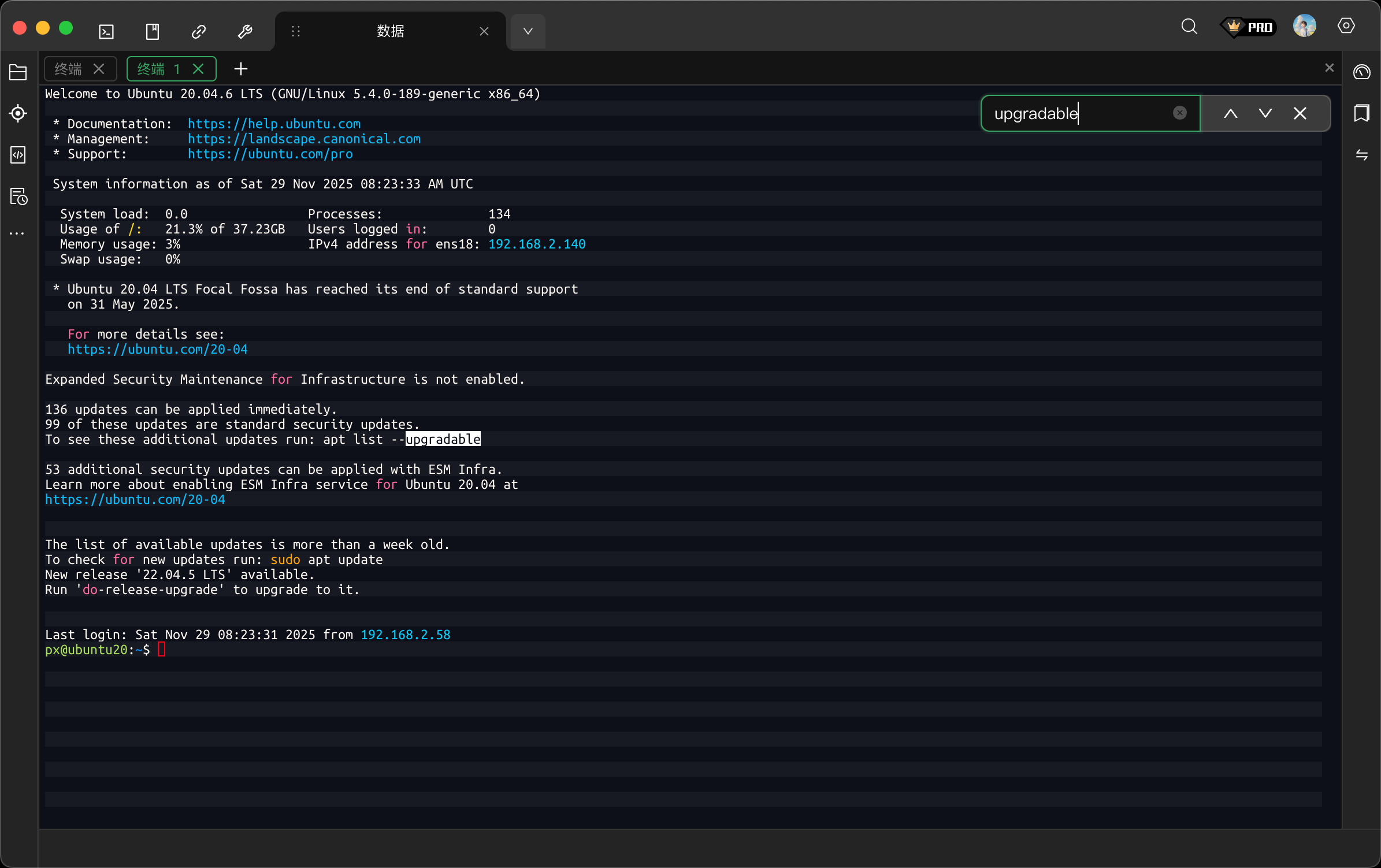The height and width of the screenshot is (868, 1381).
Task: Click the link chain icon in the title bar
Action: tap(199, 31)
